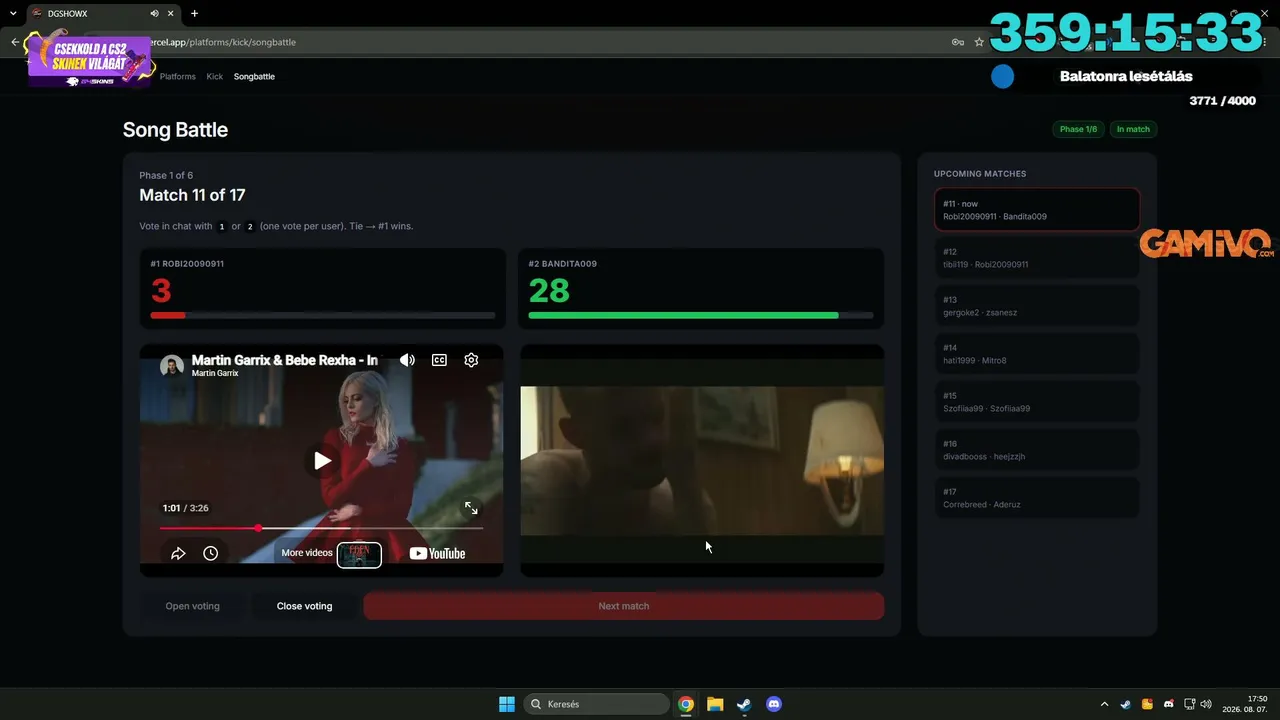
Task: Toggle closed captions on the YouTube player
Action: tap(439, 360)
